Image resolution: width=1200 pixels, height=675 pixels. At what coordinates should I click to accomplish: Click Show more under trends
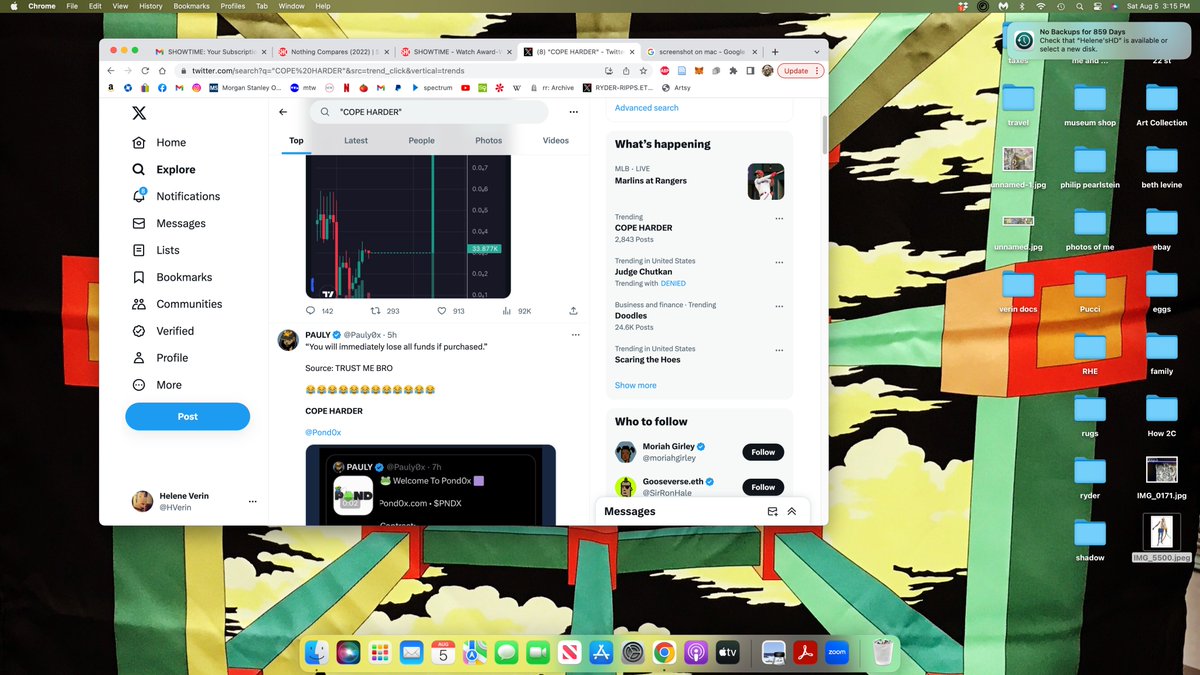pos(636,385)
